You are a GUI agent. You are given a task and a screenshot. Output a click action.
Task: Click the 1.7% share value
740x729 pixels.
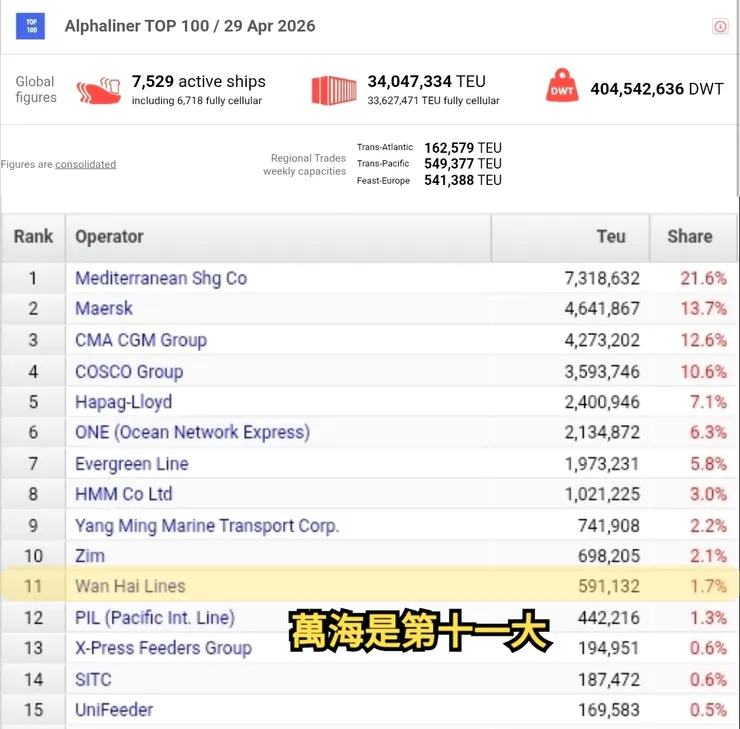click(708, 586)
